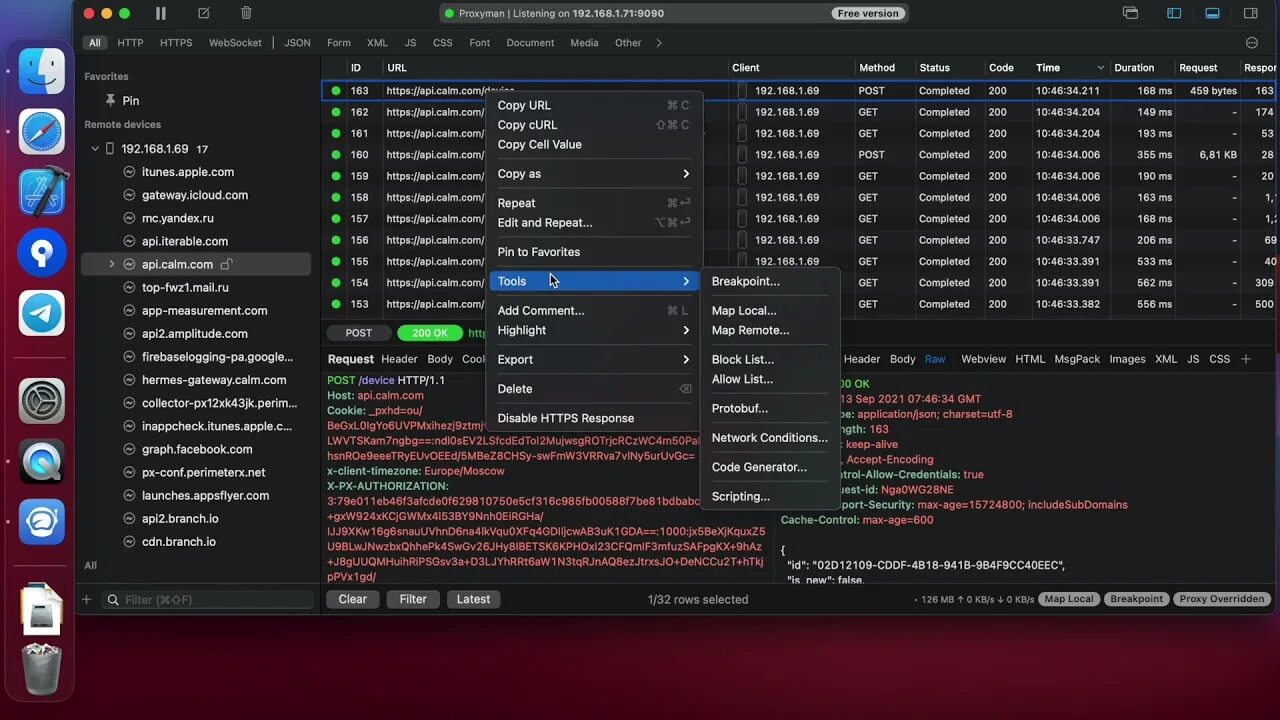Click the Filter button
This screenshot has width=1280, height=720.
(413, 599)
